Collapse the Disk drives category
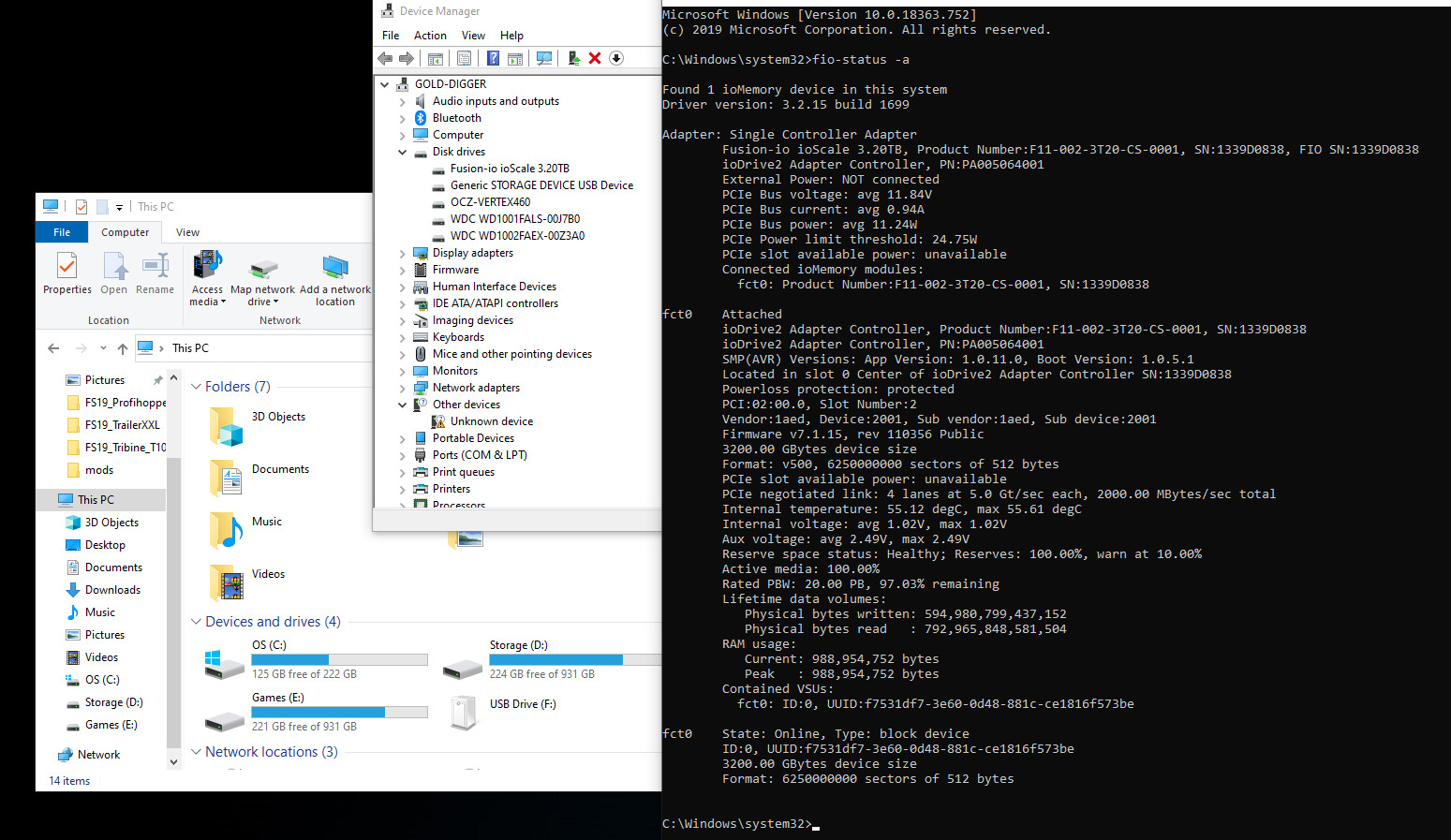1451x840 pixels. click(x=403, y=152)
